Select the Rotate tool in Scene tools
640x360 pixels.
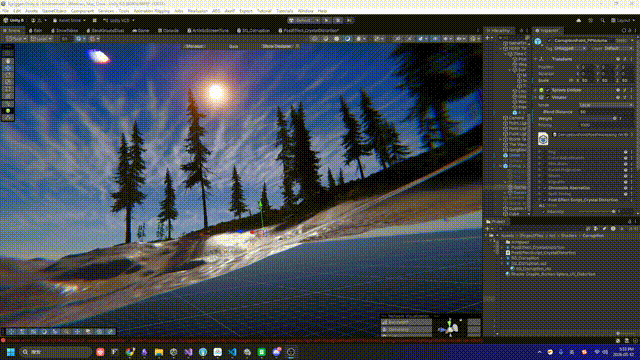coord(8,75)
